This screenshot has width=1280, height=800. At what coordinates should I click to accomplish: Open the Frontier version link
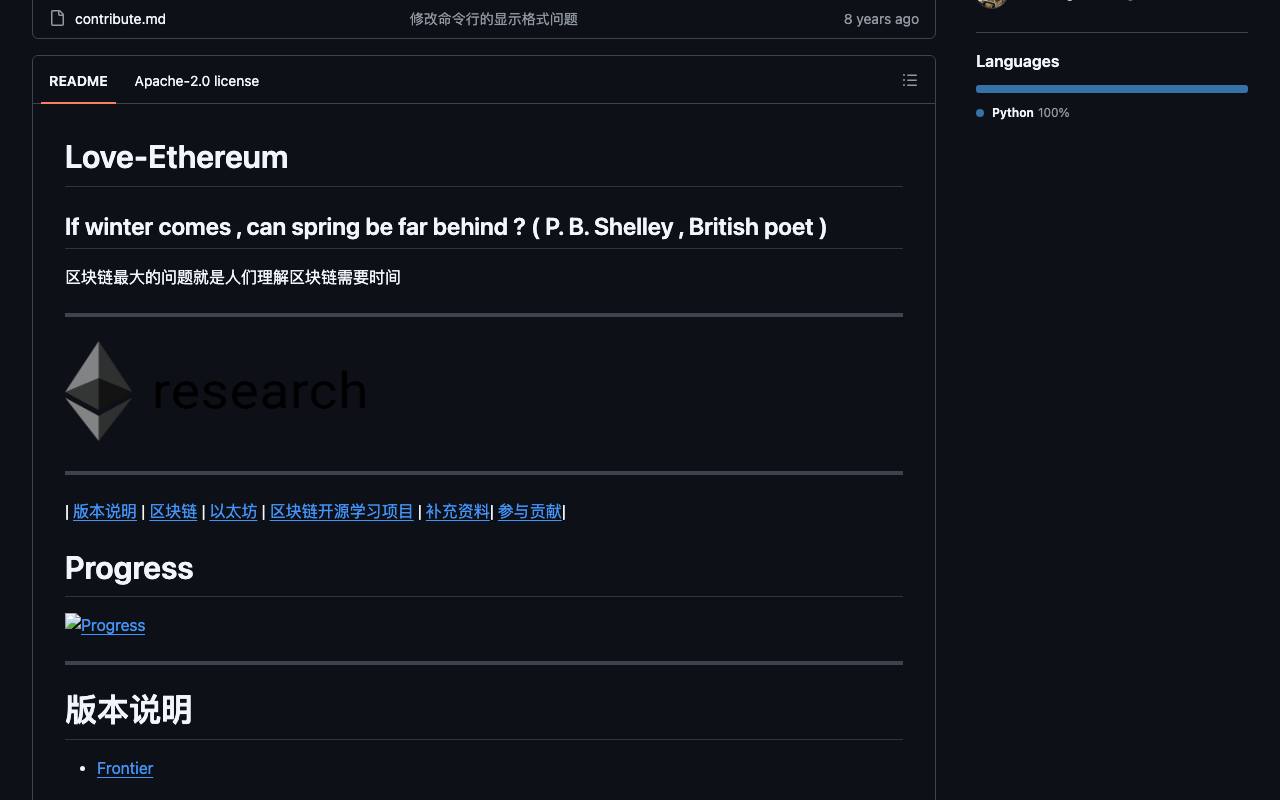coord(125,768)
